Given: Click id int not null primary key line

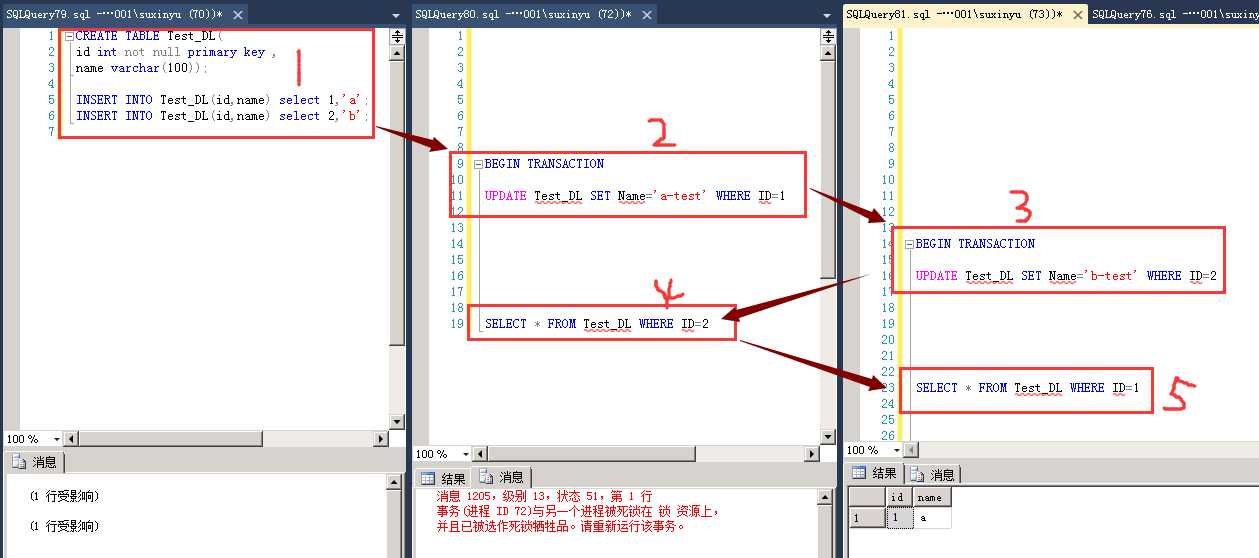Looking at the screenshot, I should 175,52.
